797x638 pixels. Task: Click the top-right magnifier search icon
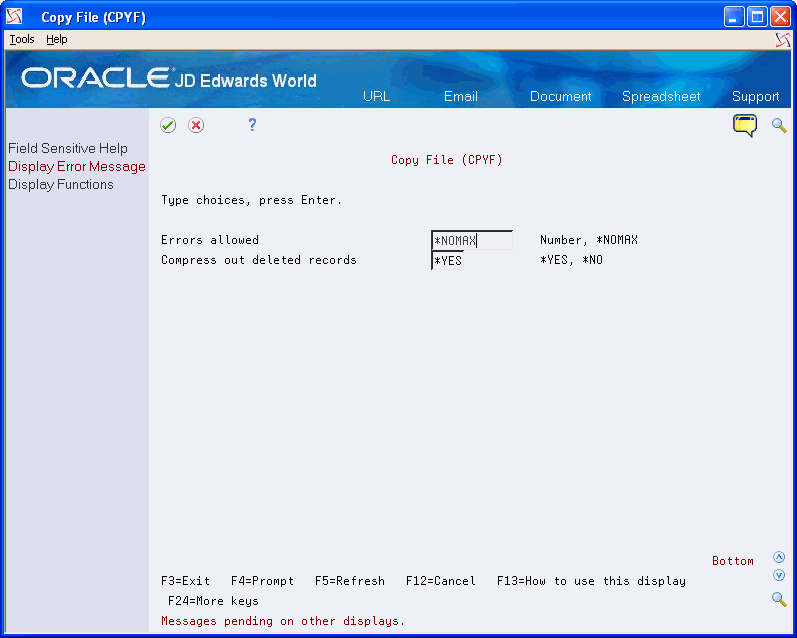tap(779, 125)
